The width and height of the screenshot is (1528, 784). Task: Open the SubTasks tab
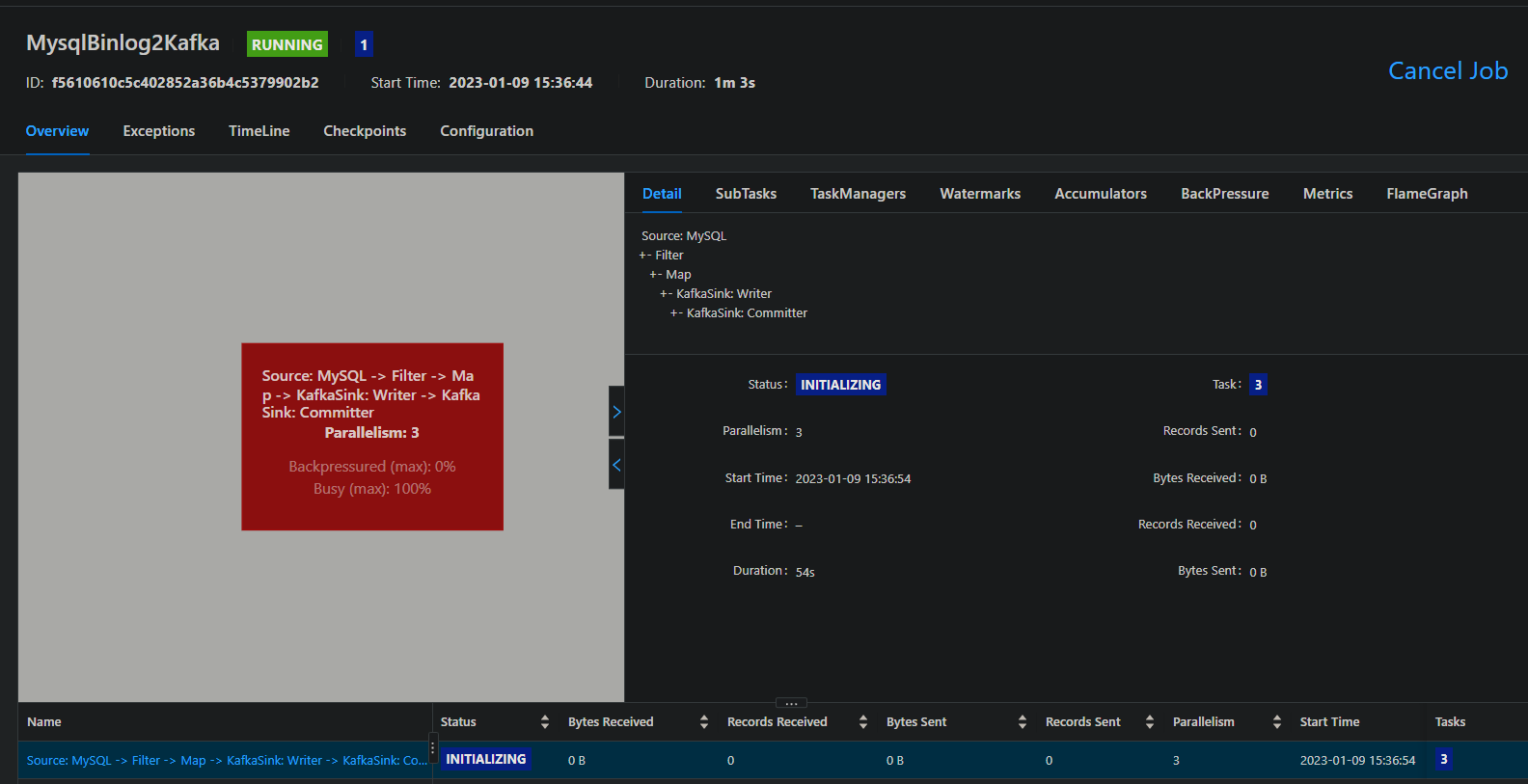pos(746,194)
